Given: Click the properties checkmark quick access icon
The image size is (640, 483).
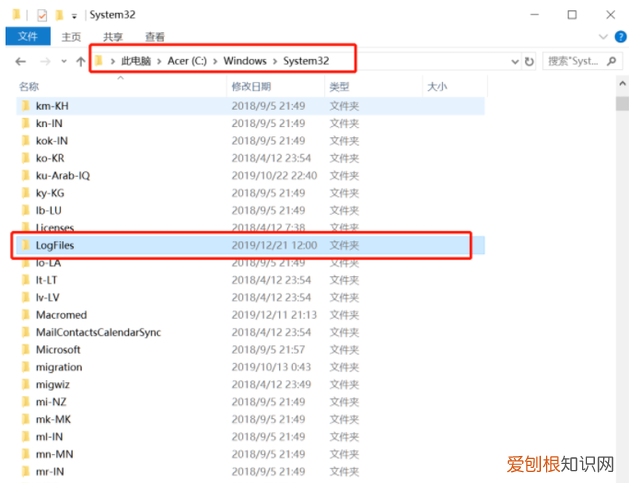Looking at the screenshot, I should coord(42,16).
